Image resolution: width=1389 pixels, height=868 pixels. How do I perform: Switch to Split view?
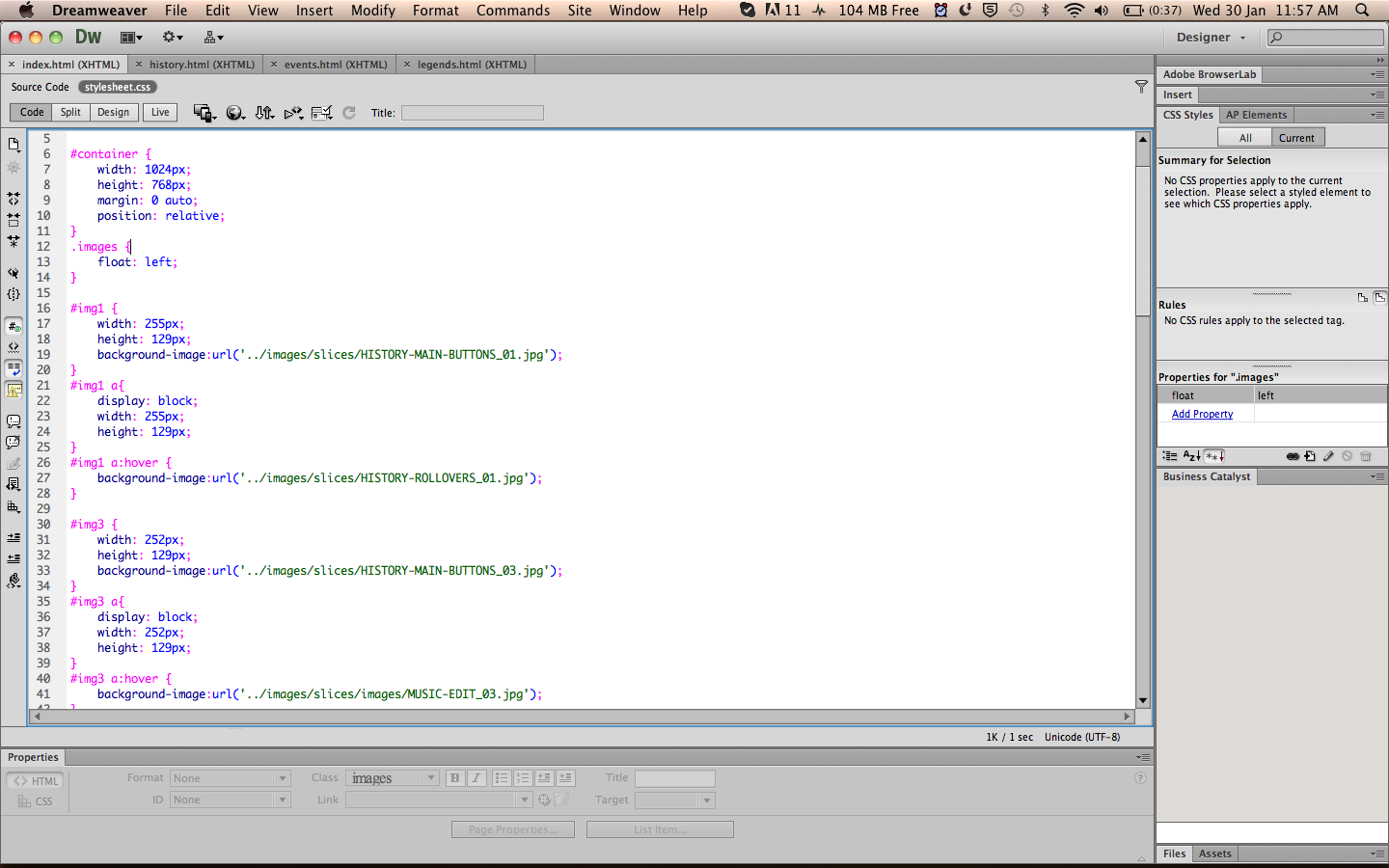pyautogui.click(x=70, y=113)
